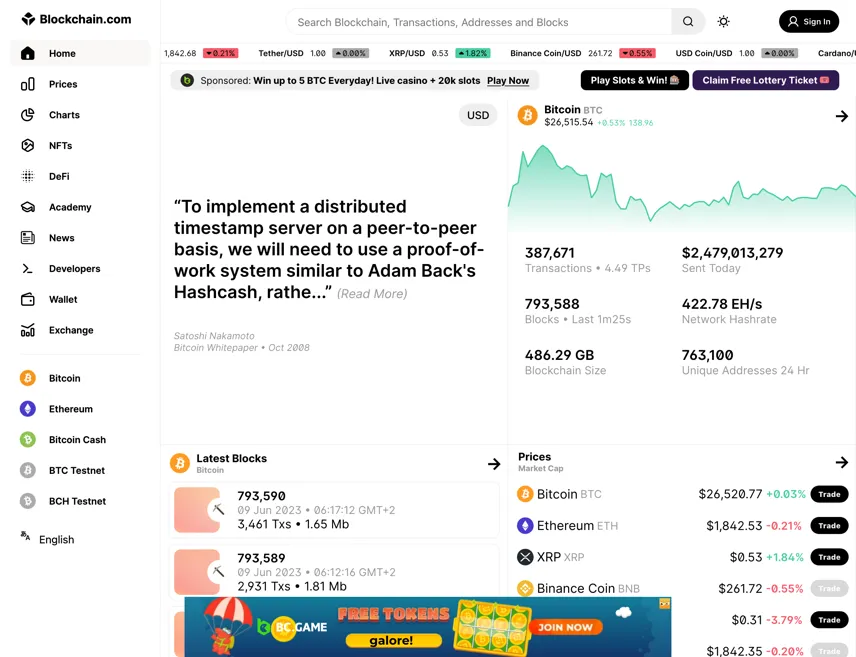Click the Play Now link
Screen dimensions: 856x657
(x=508, y=81)
